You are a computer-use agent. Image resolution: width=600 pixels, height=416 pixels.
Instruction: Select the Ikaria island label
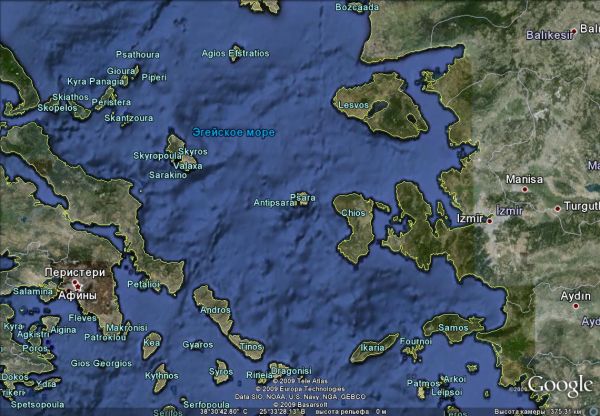pos(371,347)
